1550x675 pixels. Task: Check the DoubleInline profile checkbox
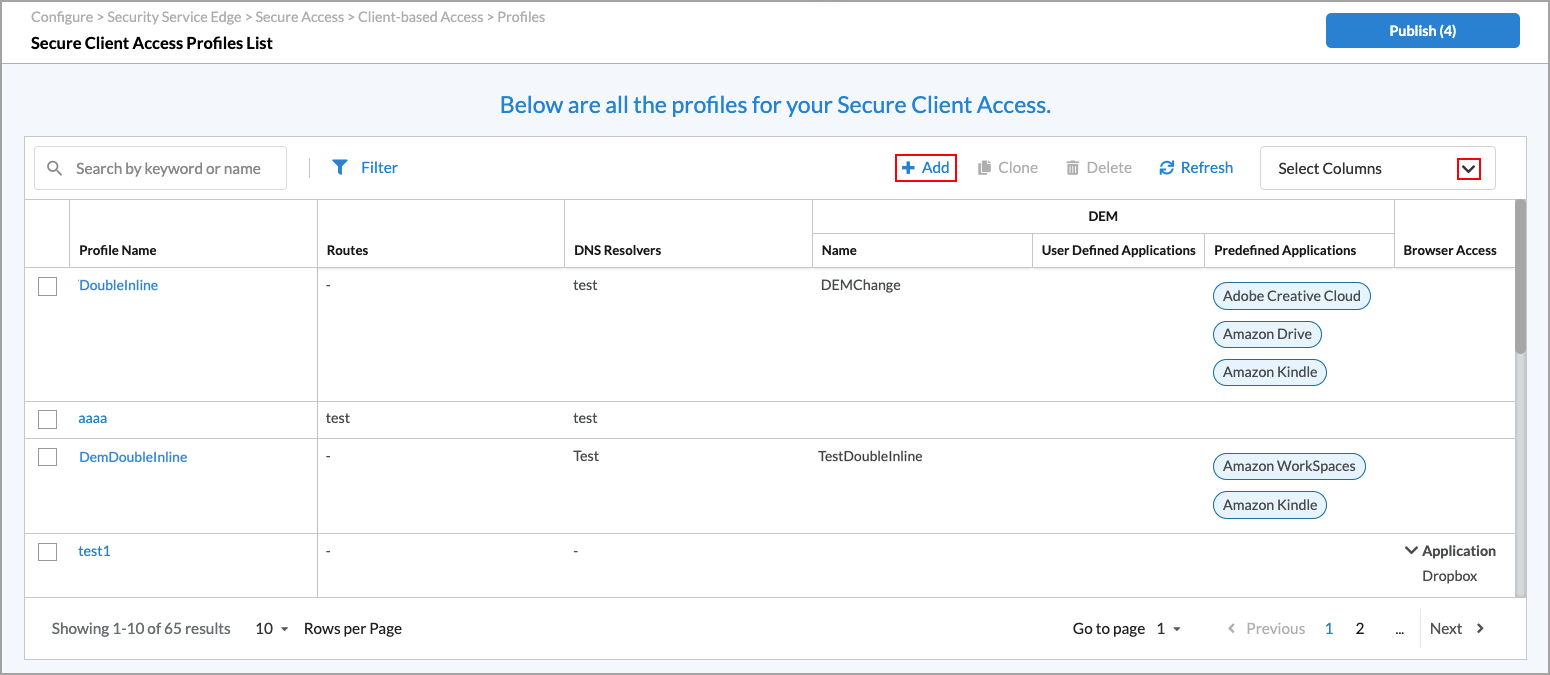[48, 287]
